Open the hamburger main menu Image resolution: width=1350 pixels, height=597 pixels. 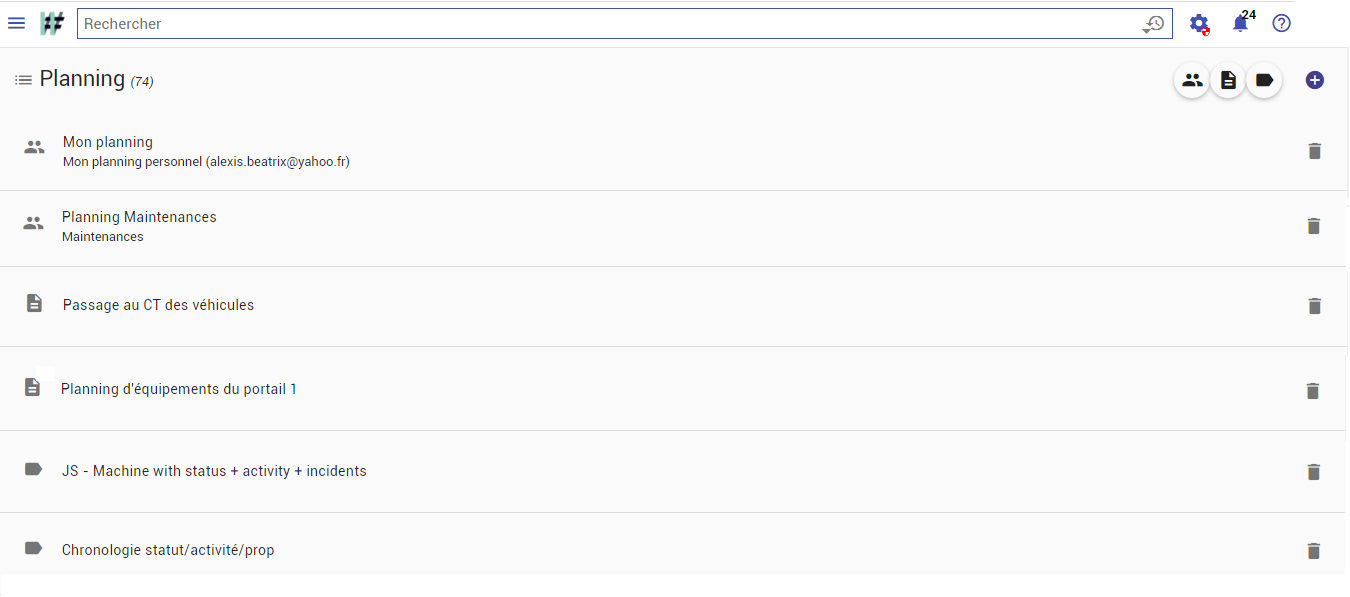tap(16, 23)
